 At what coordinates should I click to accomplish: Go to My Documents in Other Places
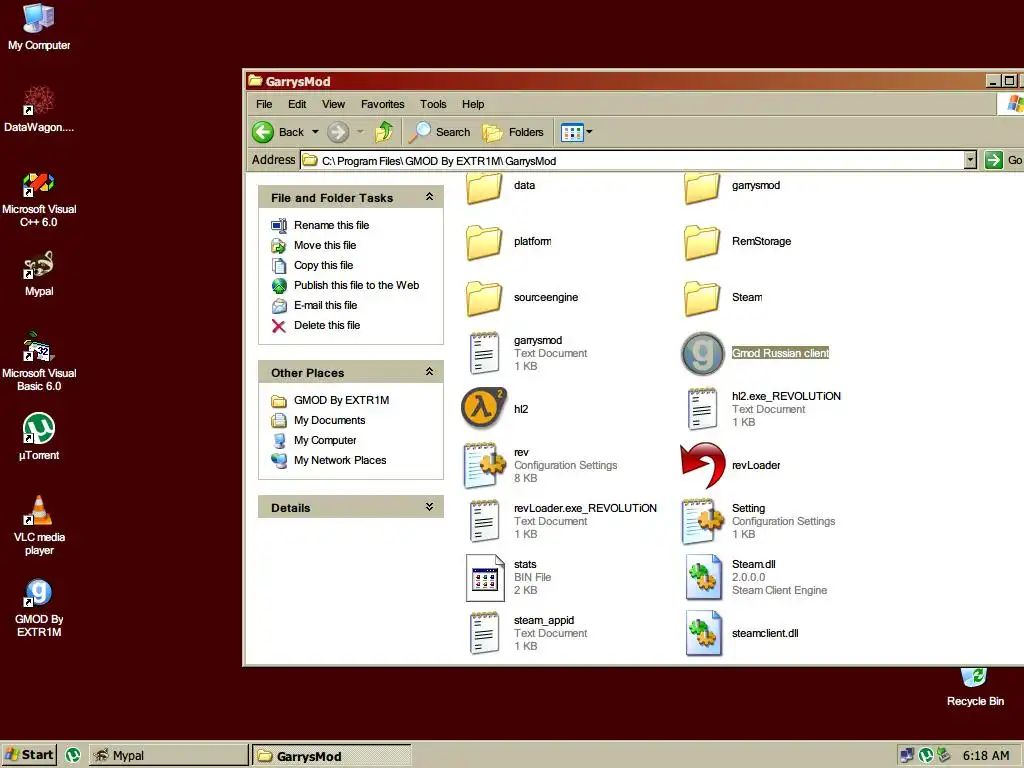pyautogui.click(x=329, y=420)
